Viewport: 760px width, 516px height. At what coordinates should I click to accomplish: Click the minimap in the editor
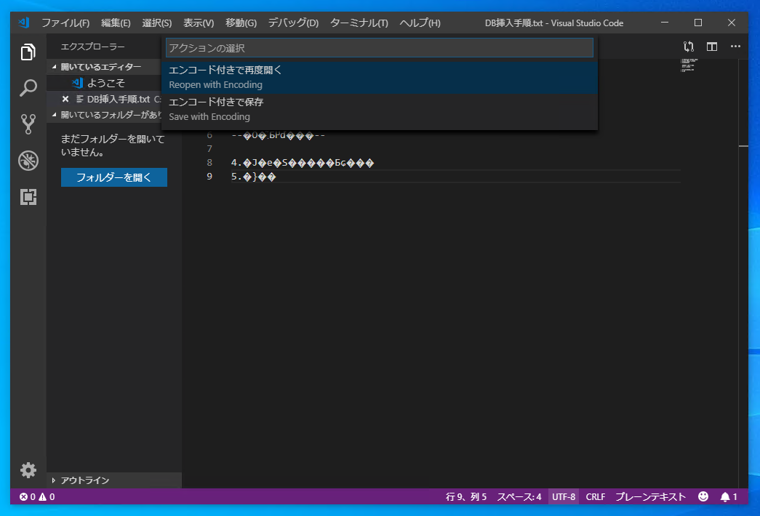click(688, 65)
